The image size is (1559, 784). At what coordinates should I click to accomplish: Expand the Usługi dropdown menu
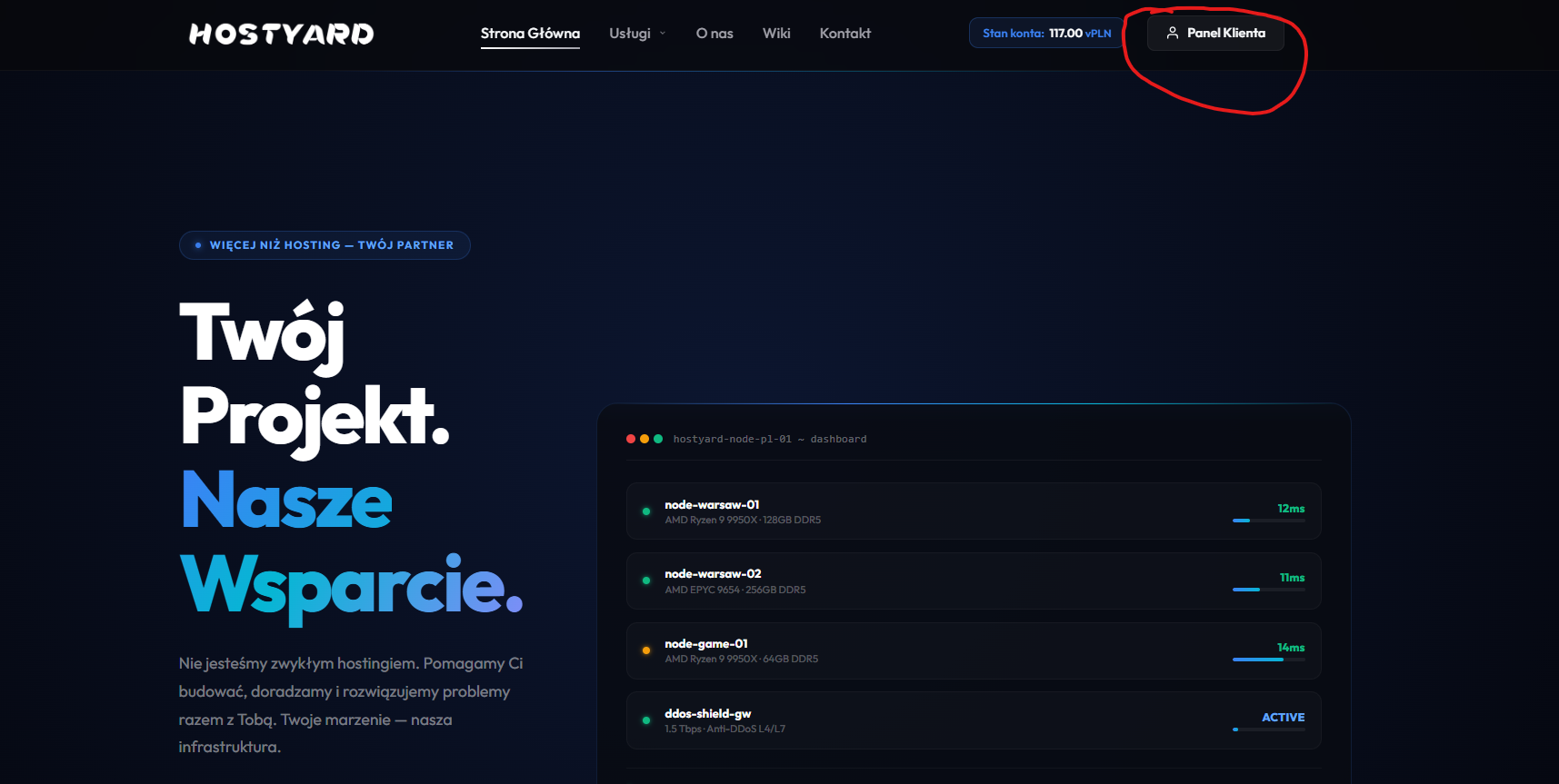[x=637, y=34]
